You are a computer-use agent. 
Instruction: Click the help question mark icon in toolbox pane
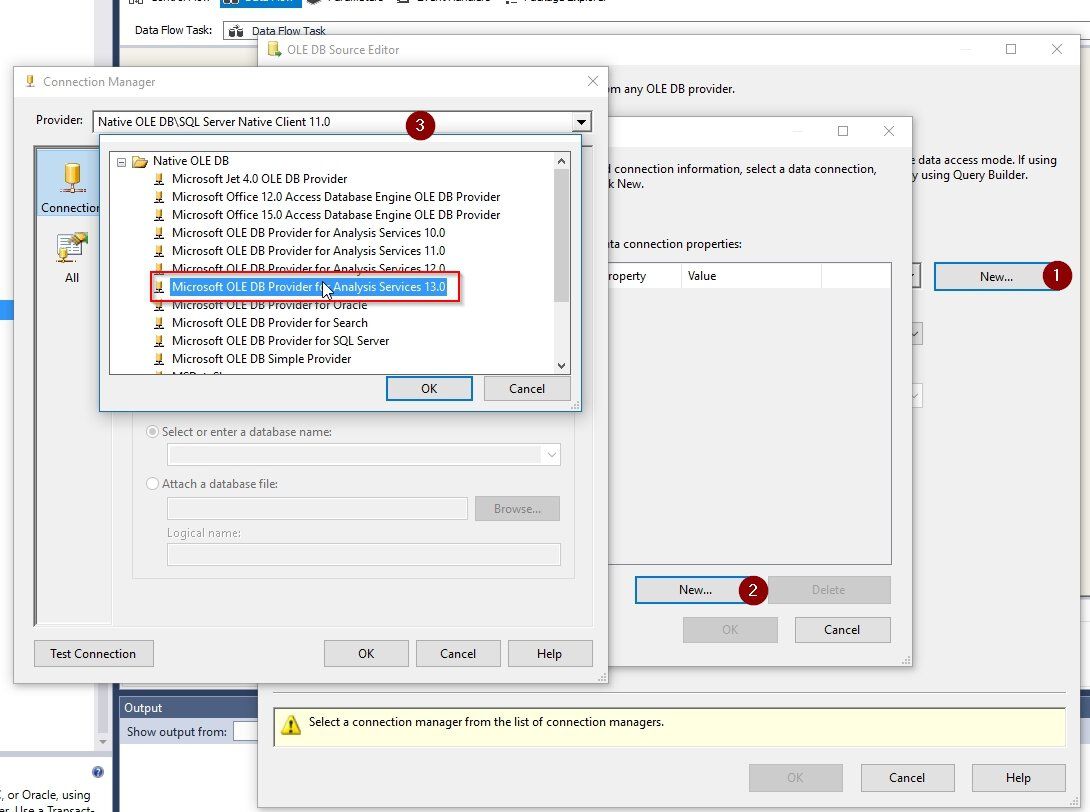(98, 772)
